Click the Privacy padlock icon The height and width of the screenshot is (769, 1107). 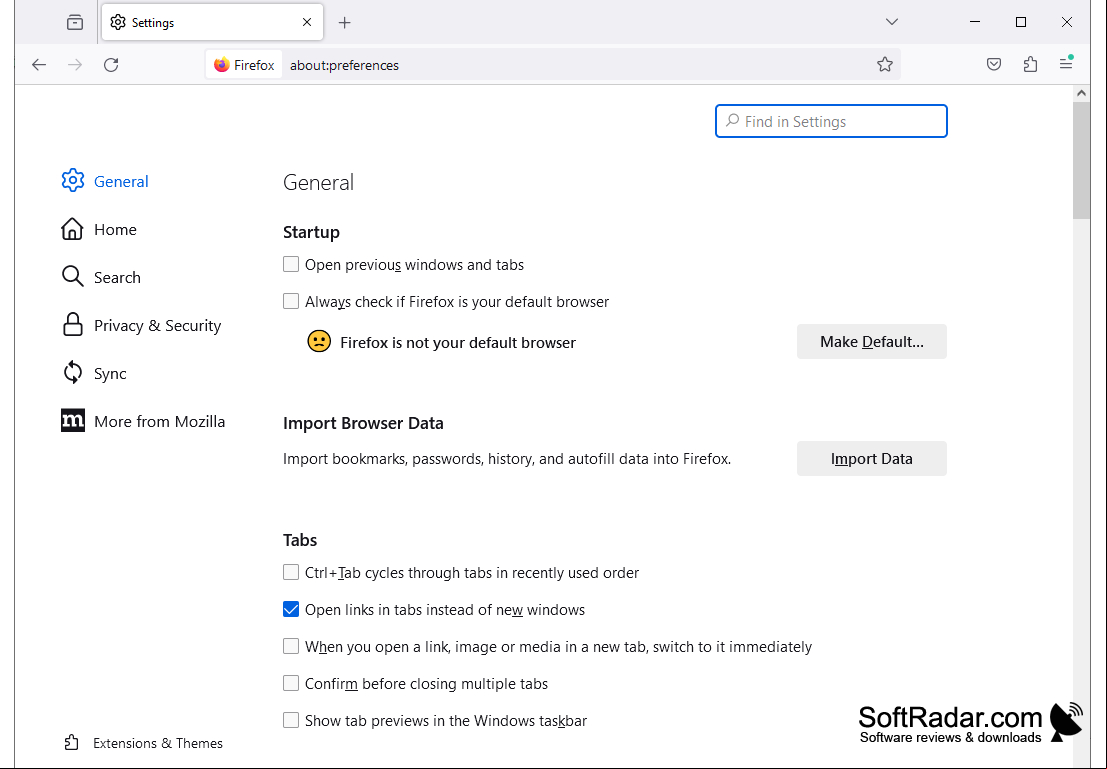pyautogui.click(x=73, y=325)
